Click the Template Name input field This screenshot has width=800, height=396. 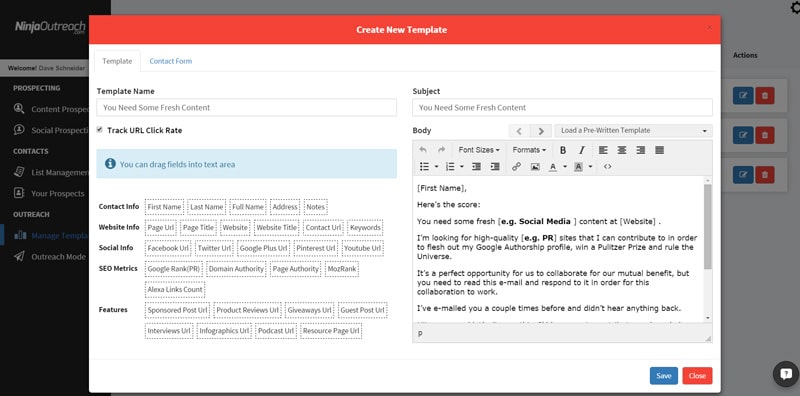[246, 108]
